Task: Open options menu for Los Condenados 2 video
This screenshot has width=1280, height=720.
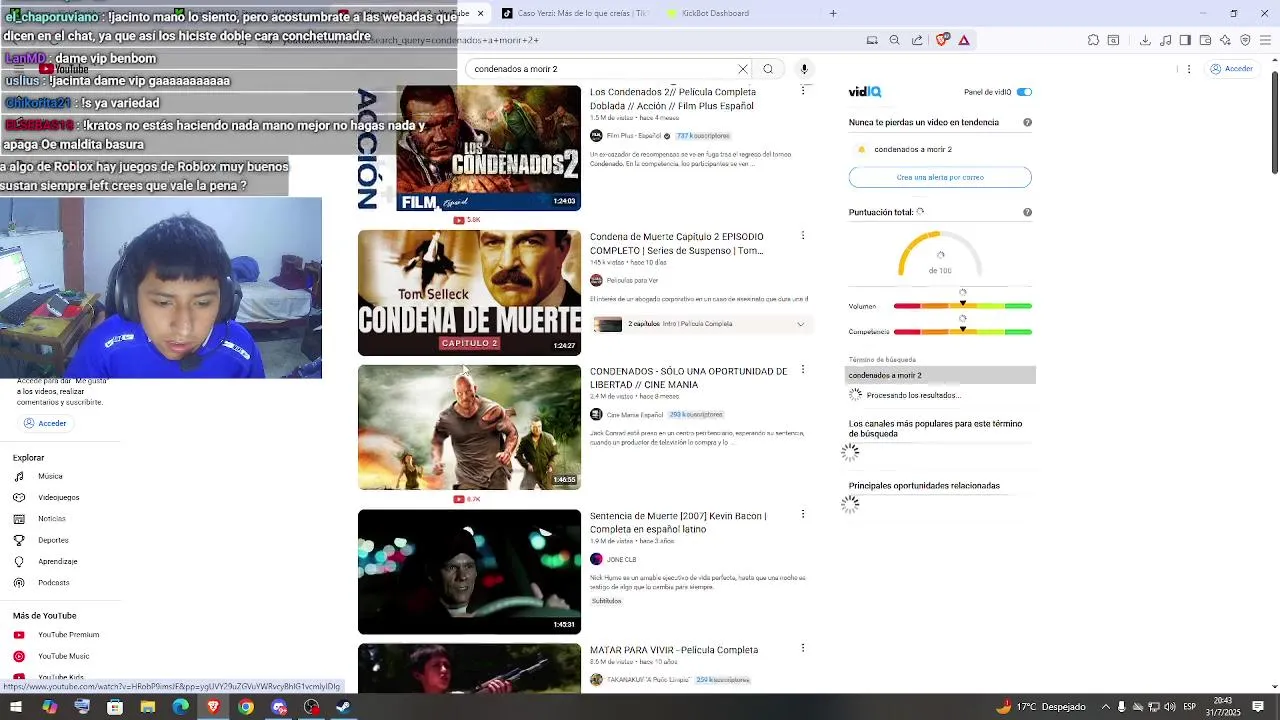Action: click(803, 91)
